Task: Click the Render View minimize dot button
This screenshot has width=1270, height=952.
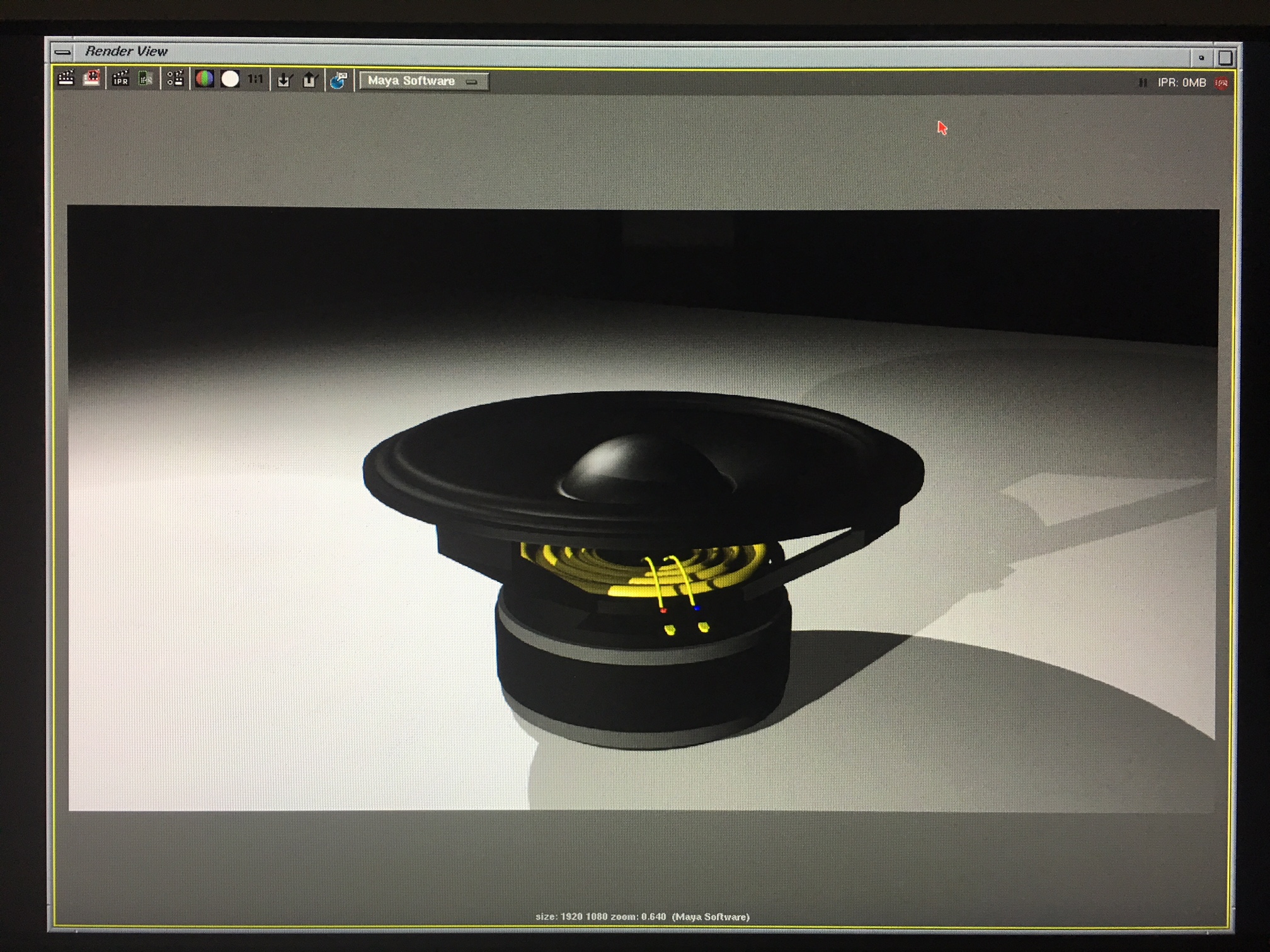Action: coord(1201,57)
